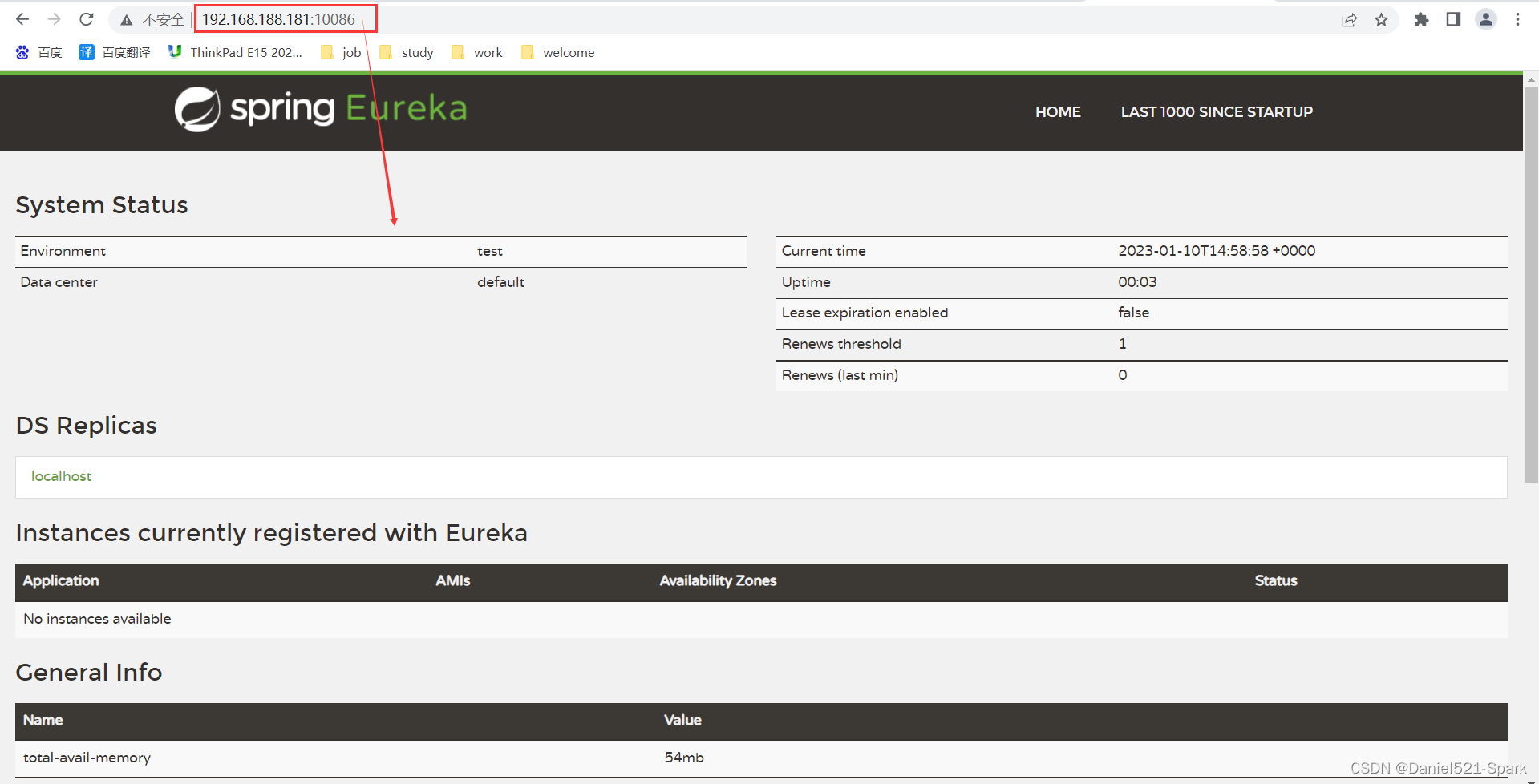Screen dimensions: 1539x784
Task: Open LAST 1000 SINCE STARTUP
Action: (x=1217, y=112)
